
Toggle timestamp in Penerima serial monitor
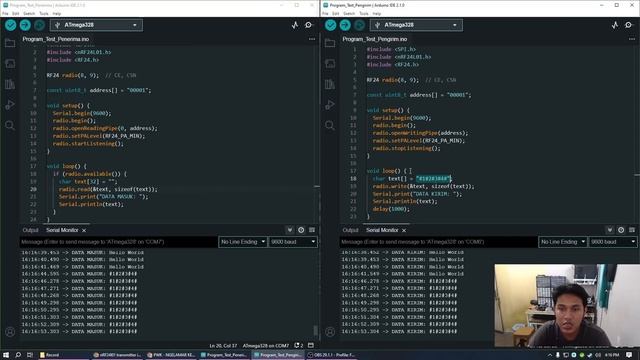(x=301, y=230)
